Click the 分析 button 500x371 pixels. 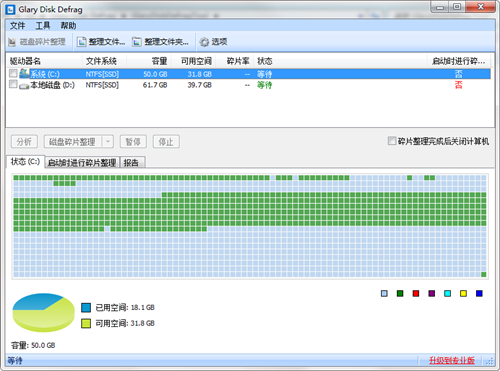24,142
